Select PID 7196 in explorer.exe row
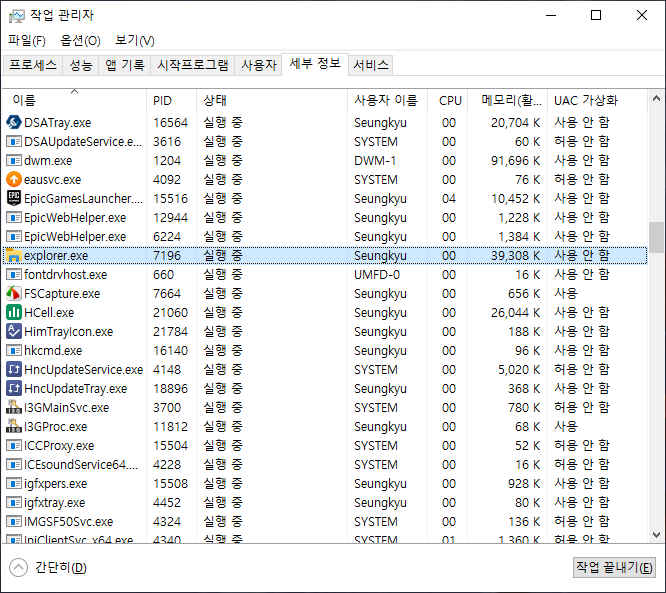The height and width of the screenshot is (593, 666). [167, 256]
